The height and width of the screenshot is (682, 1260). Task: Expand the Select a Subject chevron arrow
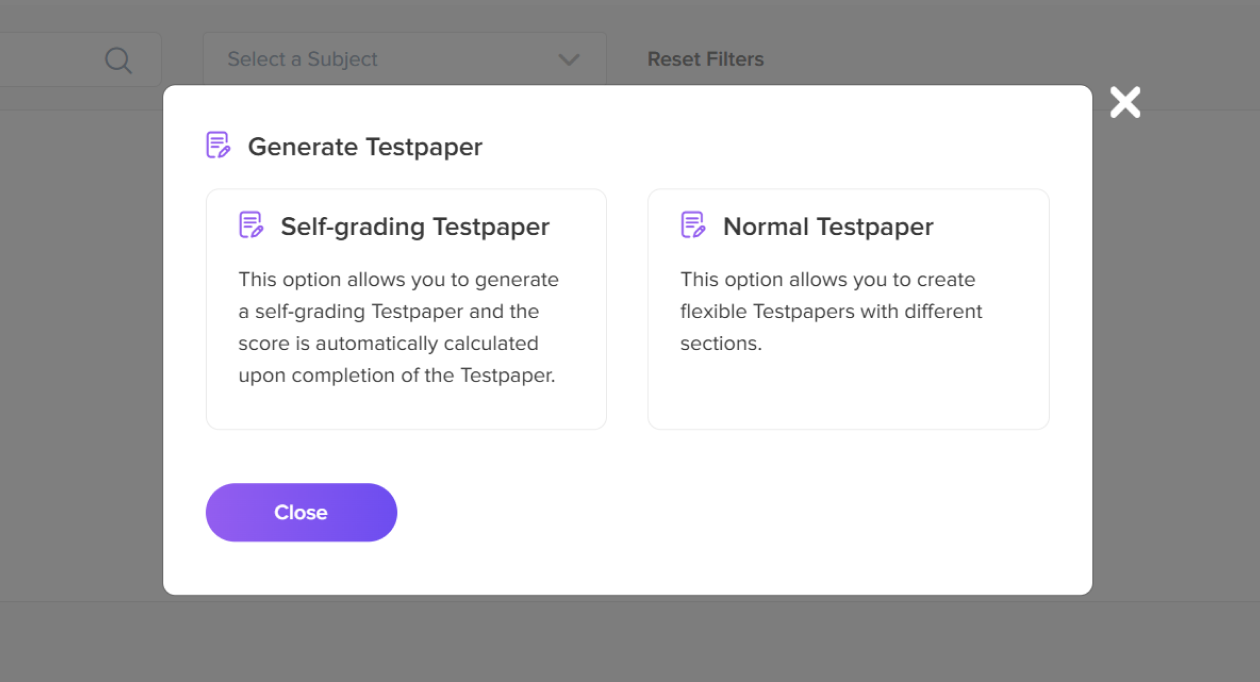tap(568, 60)
